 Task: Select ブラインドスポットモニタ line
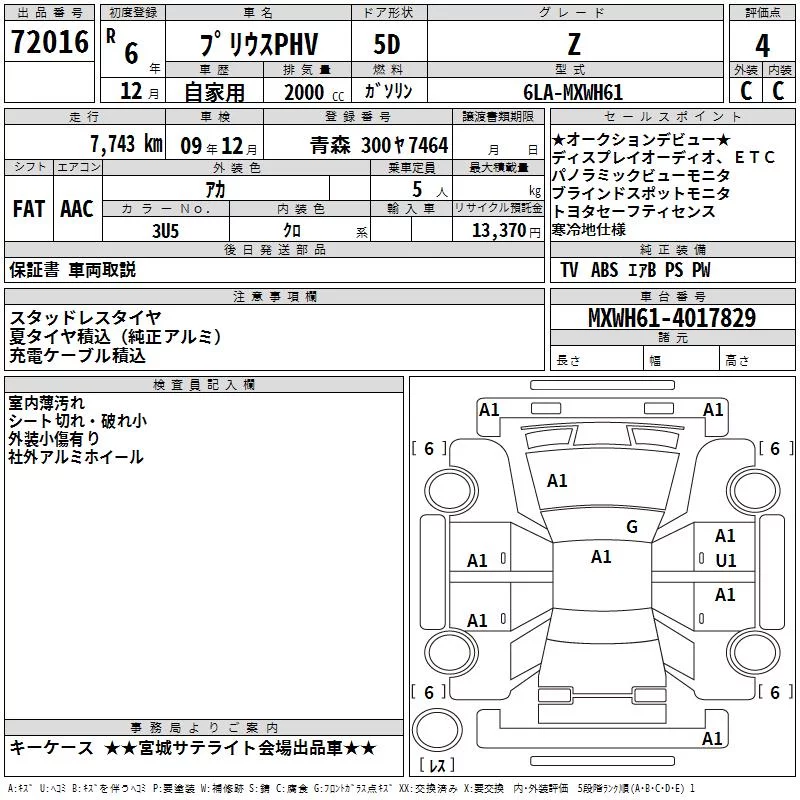point(641,193)
